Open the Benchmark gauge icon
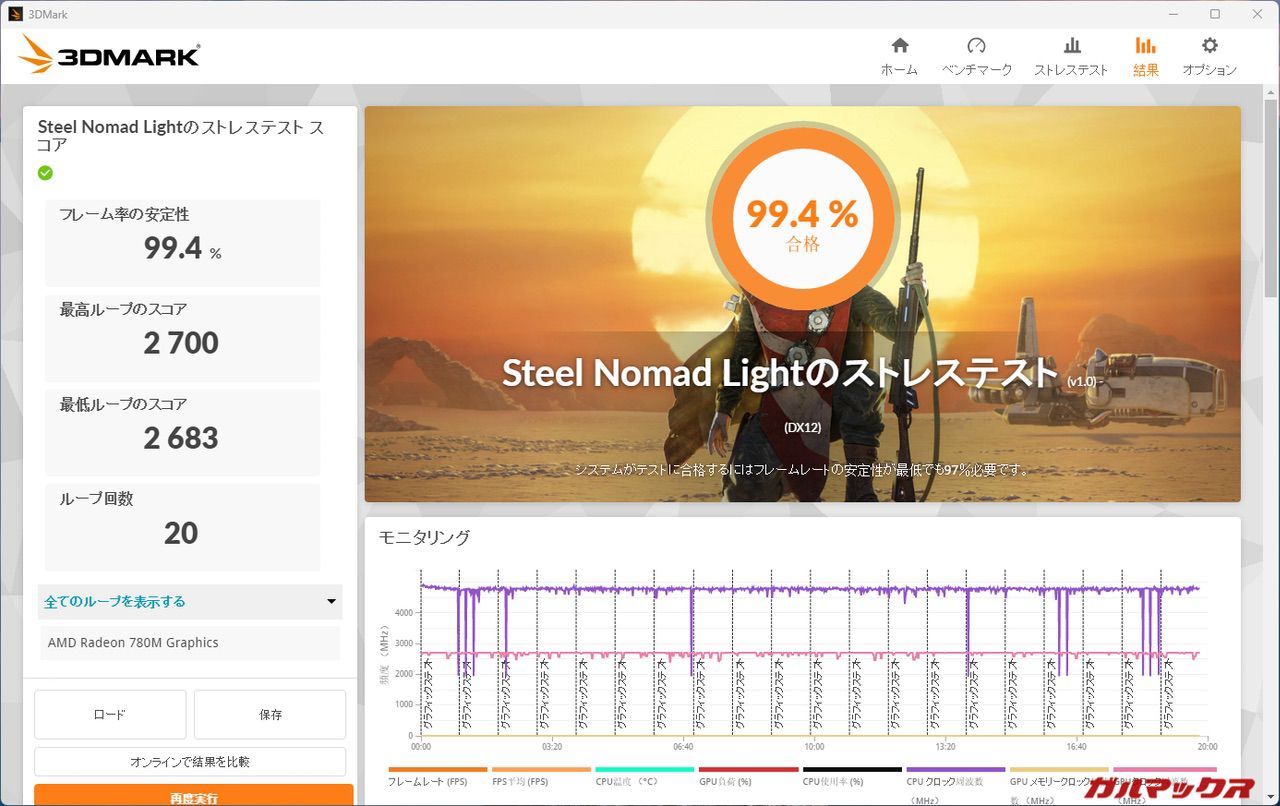The image size is (1280, 806). 976,46
